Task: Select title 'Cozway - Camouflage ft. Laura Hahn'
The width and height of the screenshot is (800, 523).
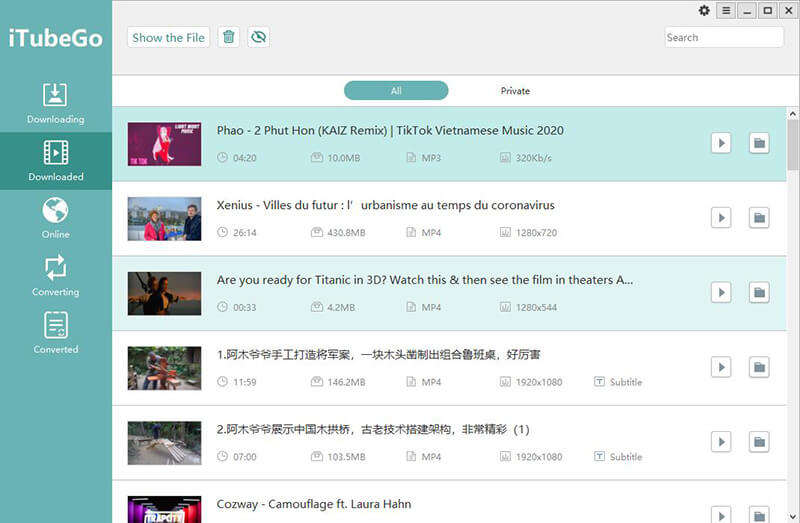Action: point(314,504)
